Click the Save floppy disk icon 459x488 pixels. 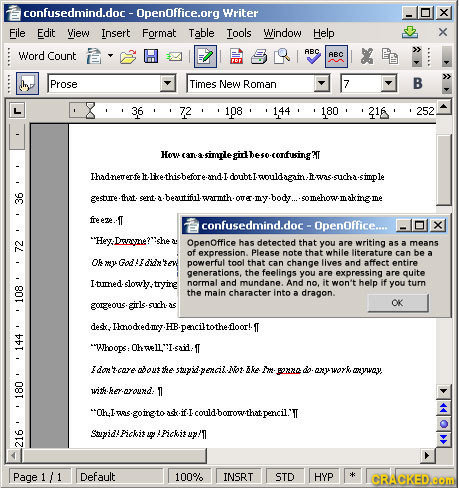click(151, 56)
